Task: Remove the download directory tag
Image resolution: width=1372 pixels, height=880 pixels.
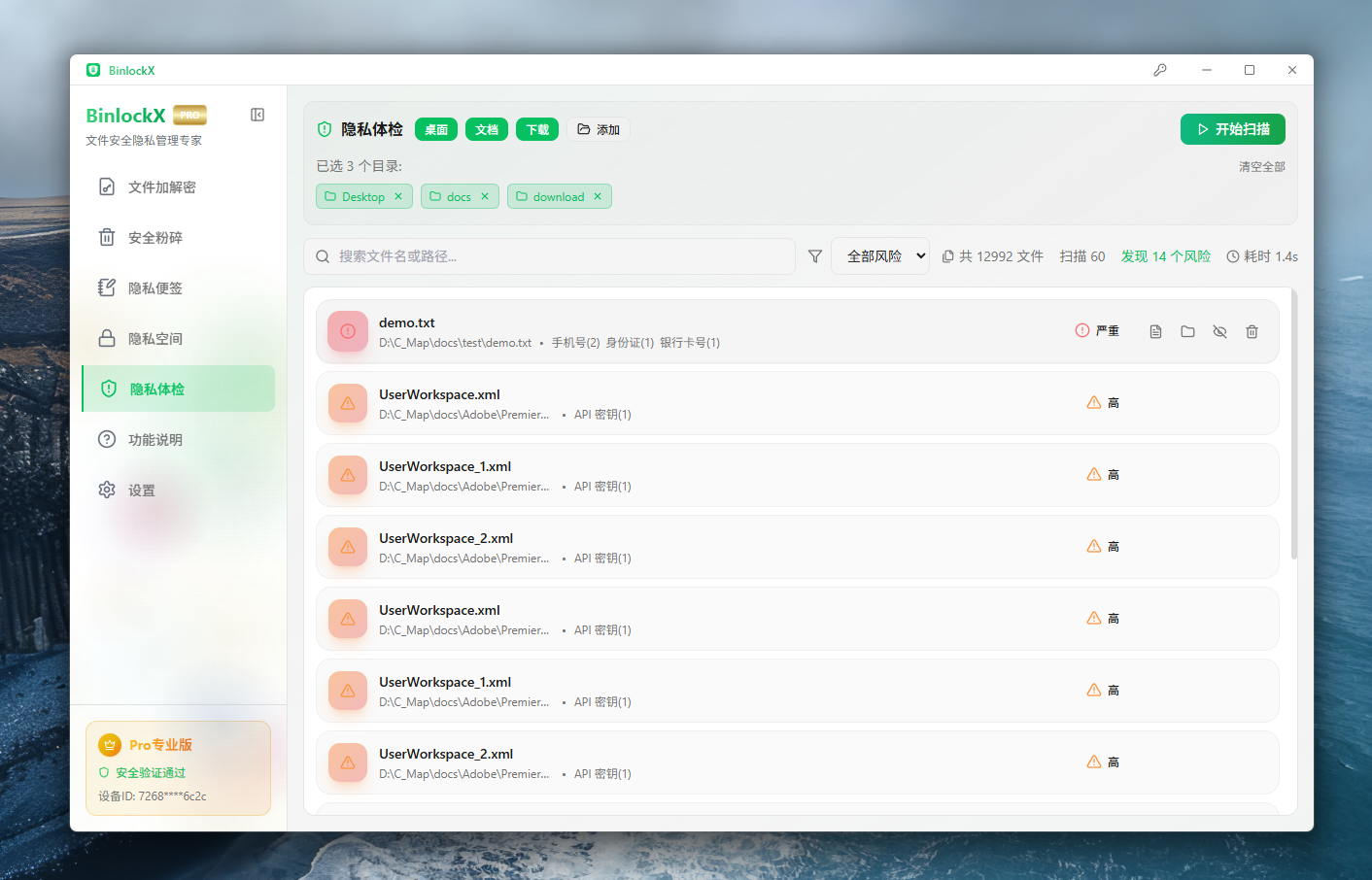Action: (x=598, y=196)
